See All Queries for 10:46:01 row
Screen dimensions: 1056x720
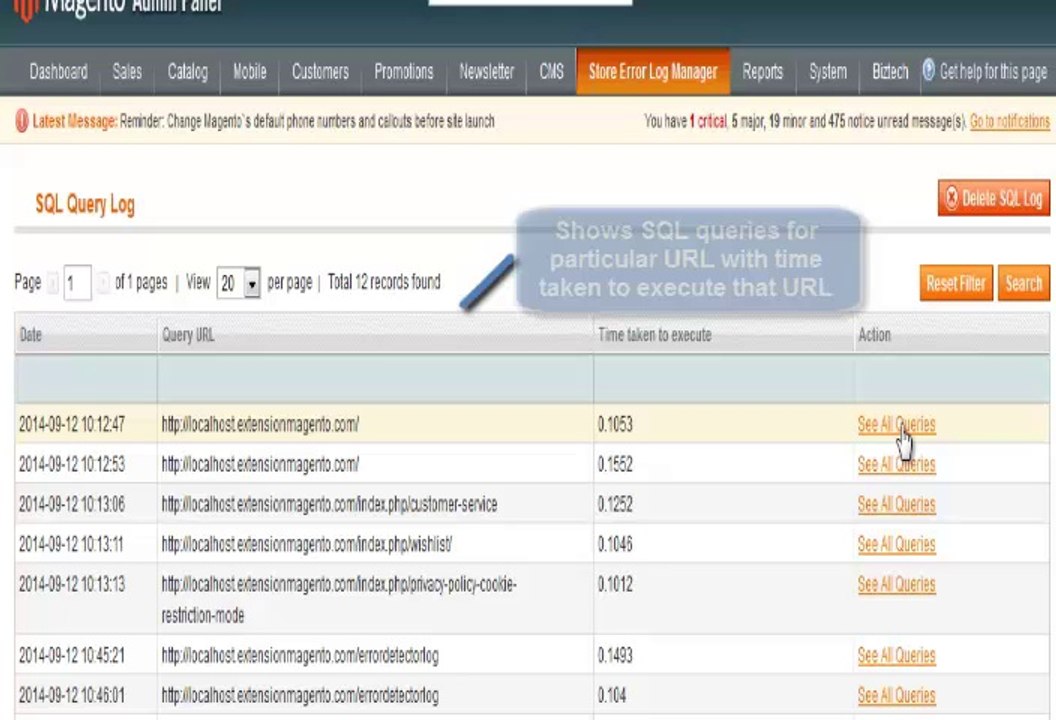tap(896, 695)
